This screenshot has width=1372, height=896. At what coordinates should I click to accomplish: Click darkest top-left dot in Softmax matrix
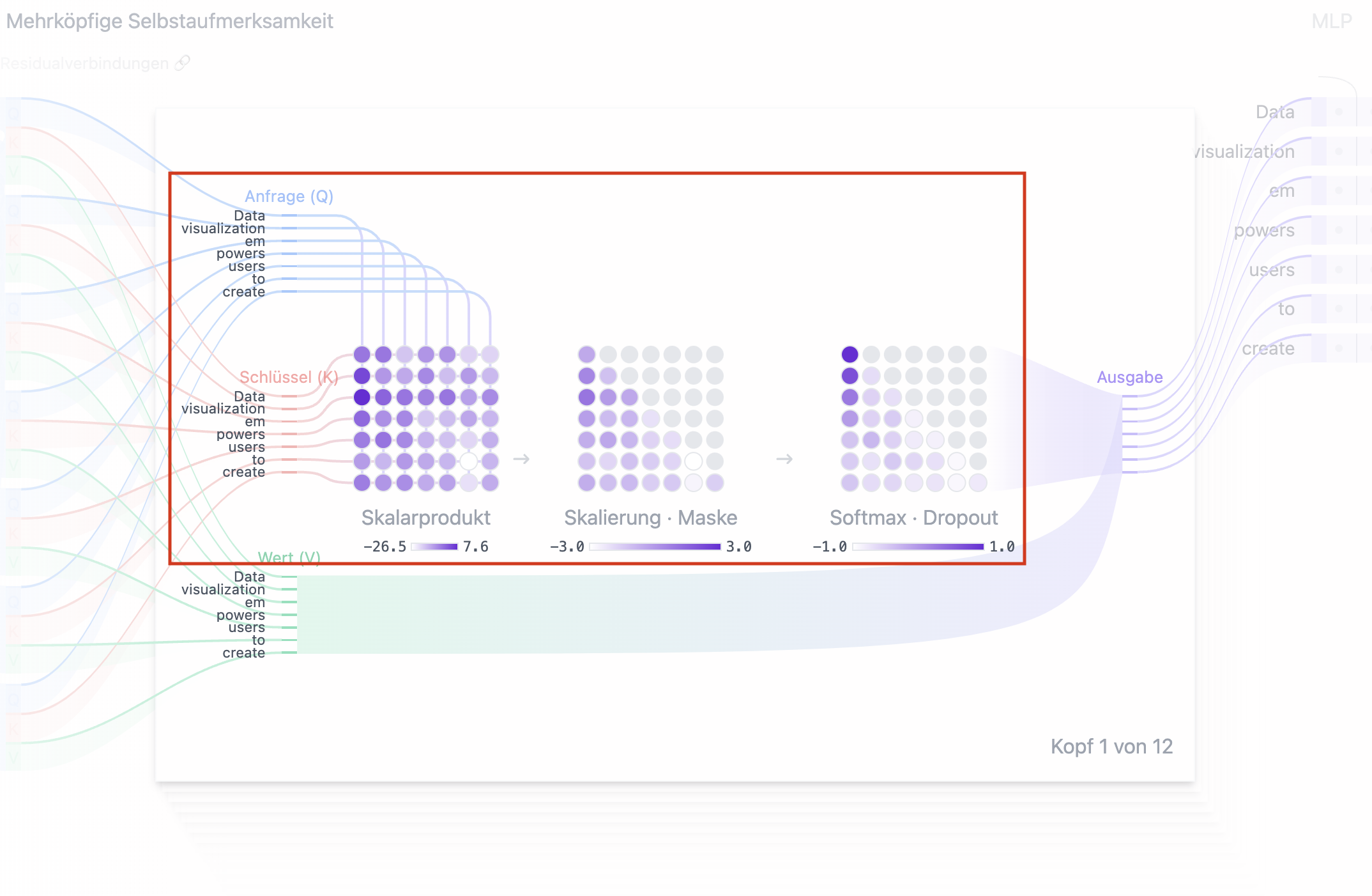coord(850,354)
